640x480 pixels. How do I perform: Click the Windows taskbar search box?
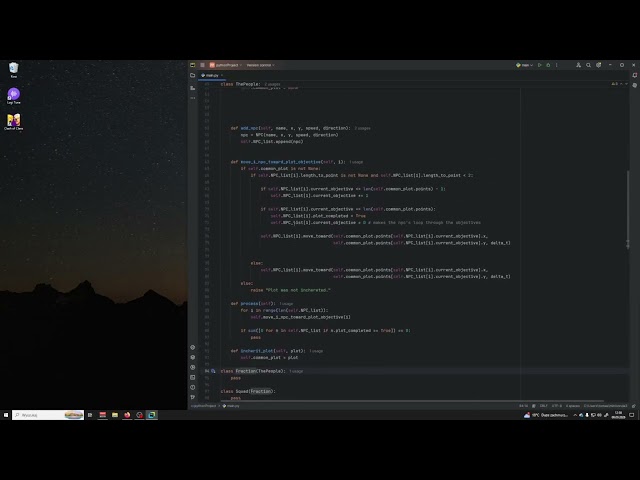(48, 415)
